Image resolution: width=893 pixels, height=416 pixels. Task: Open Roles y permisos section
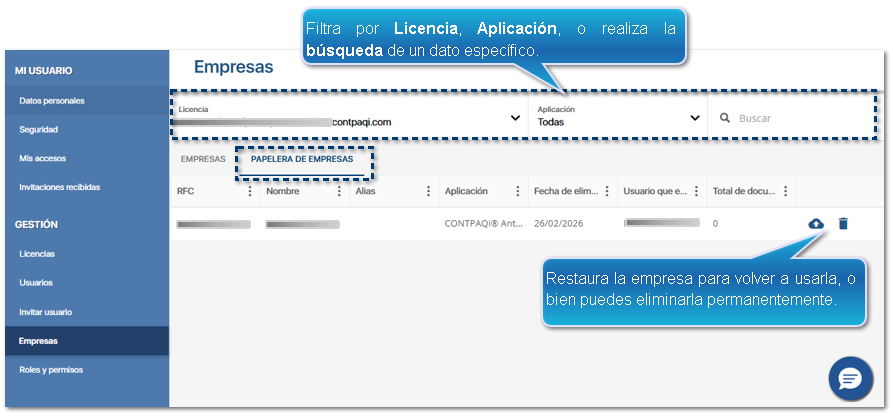(x=51, y=370)
